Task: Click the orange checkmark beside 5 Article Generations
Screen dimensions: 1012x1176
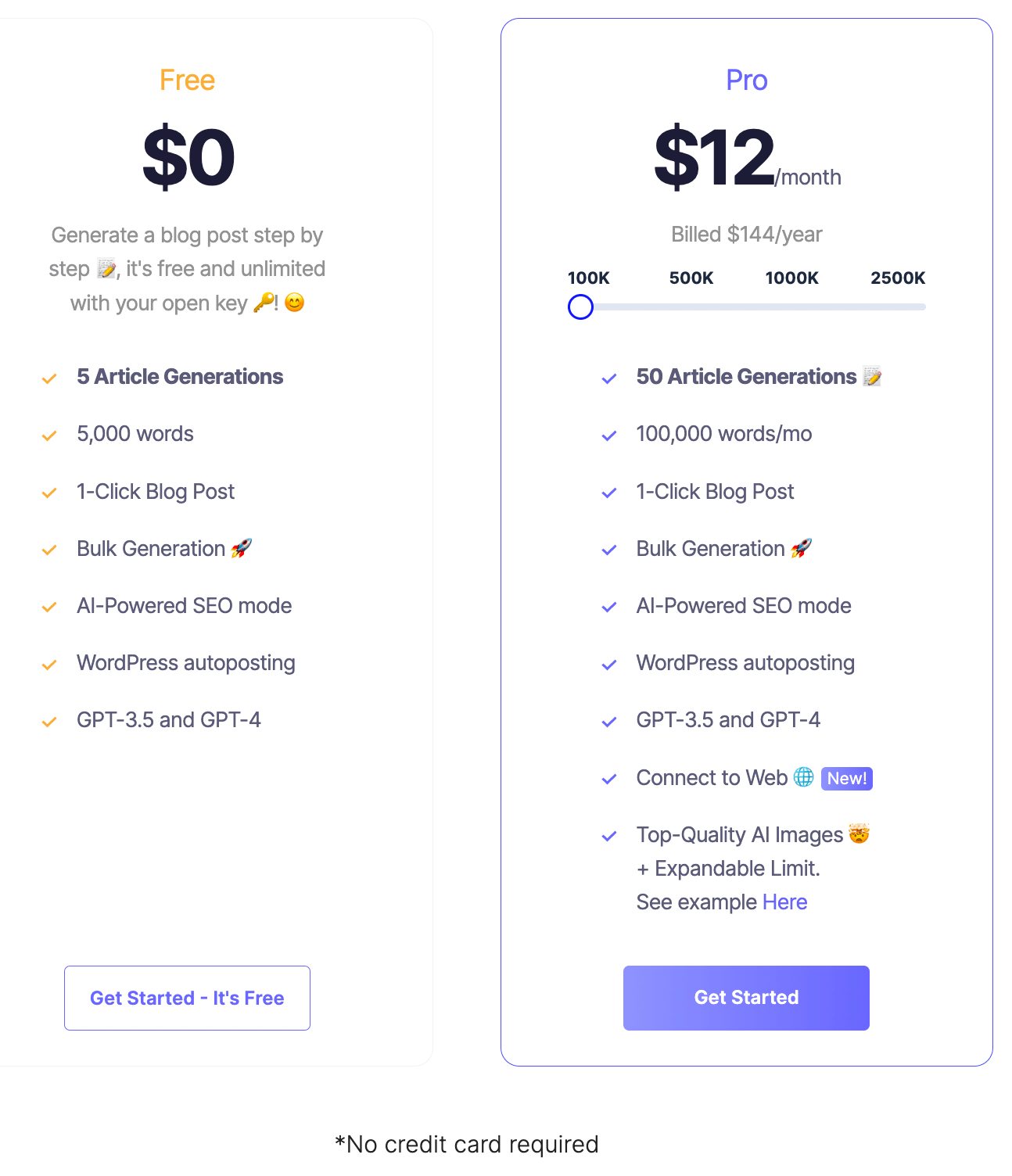Action: [49, 378]
